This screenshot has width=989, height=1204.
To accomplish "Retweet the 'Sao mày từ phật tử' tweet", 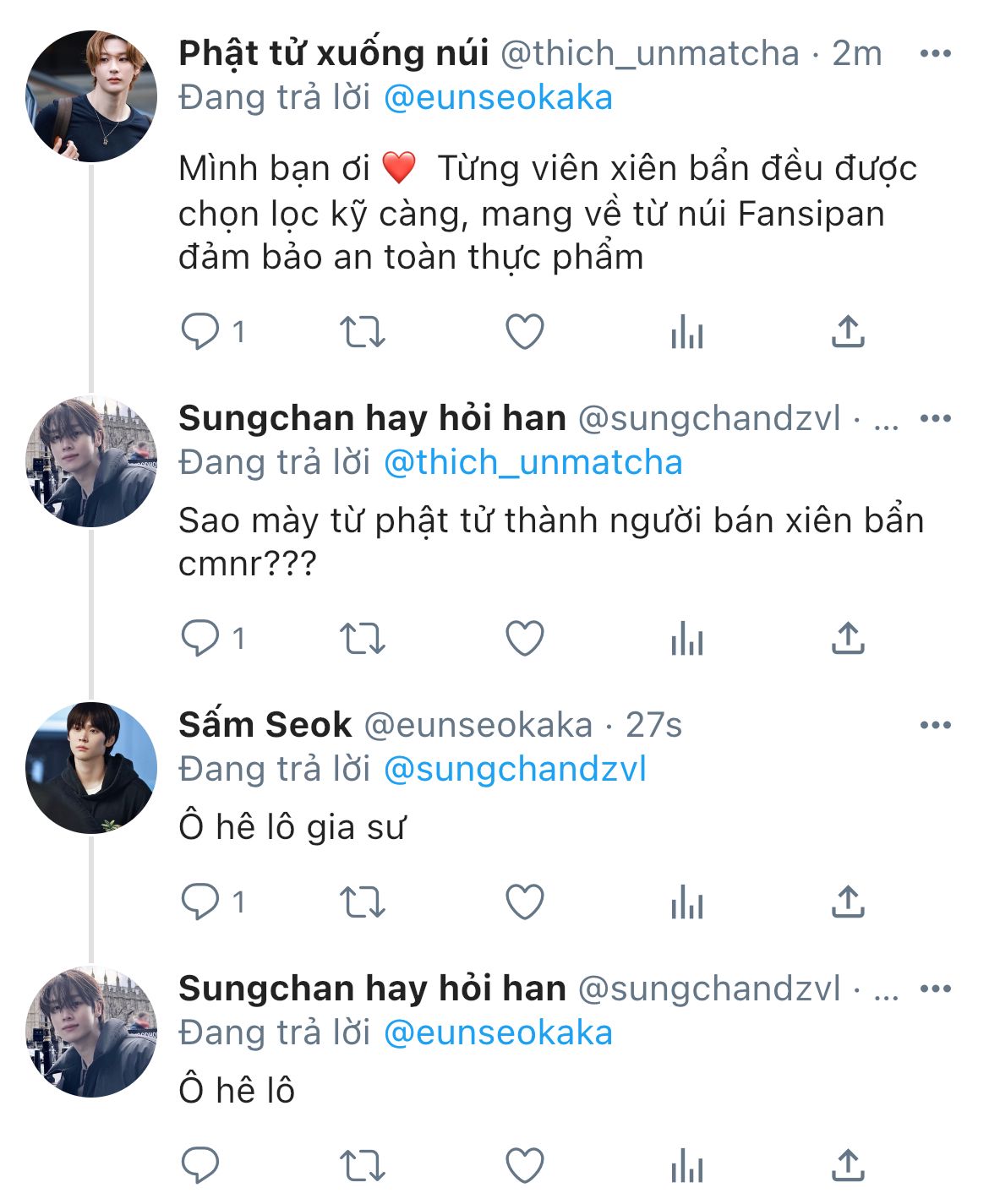I will coord(362,638).
